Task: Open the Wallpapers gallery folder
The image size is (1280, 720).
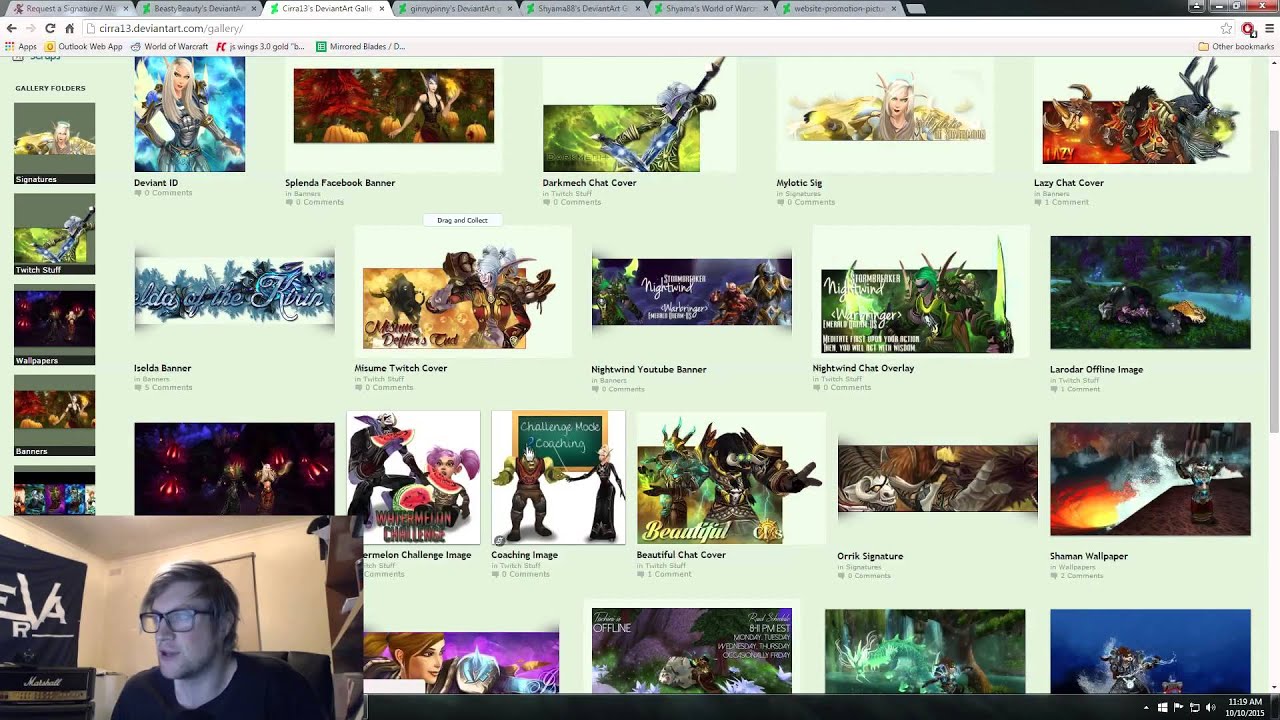Action: (55, 325)
